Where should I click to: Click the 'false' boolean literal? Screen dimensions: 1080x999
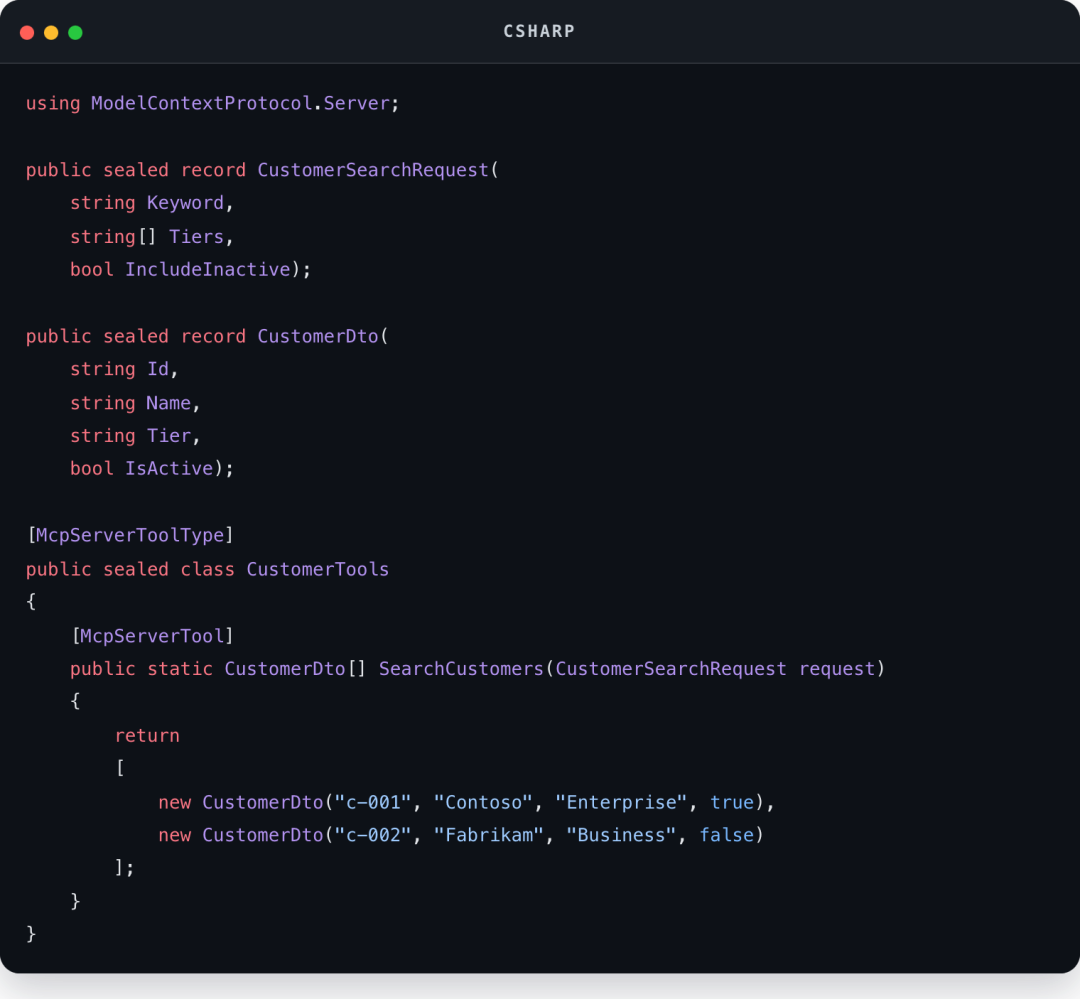727,835
